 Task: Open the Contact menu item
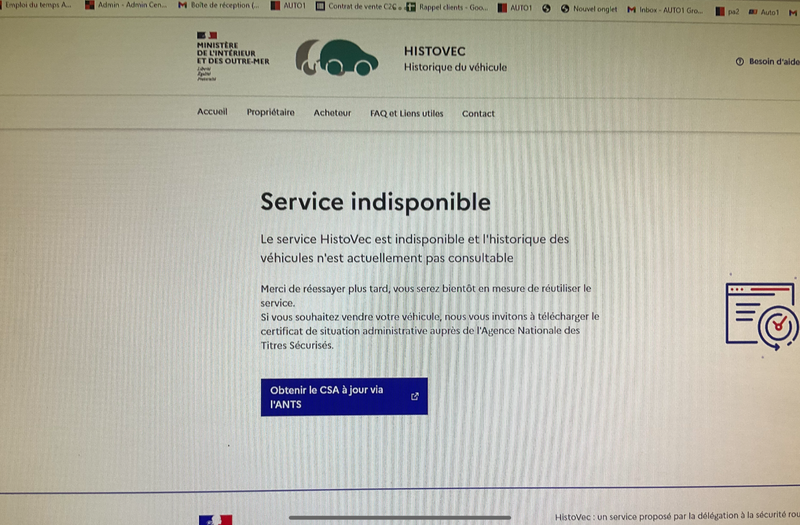[478, 114]
